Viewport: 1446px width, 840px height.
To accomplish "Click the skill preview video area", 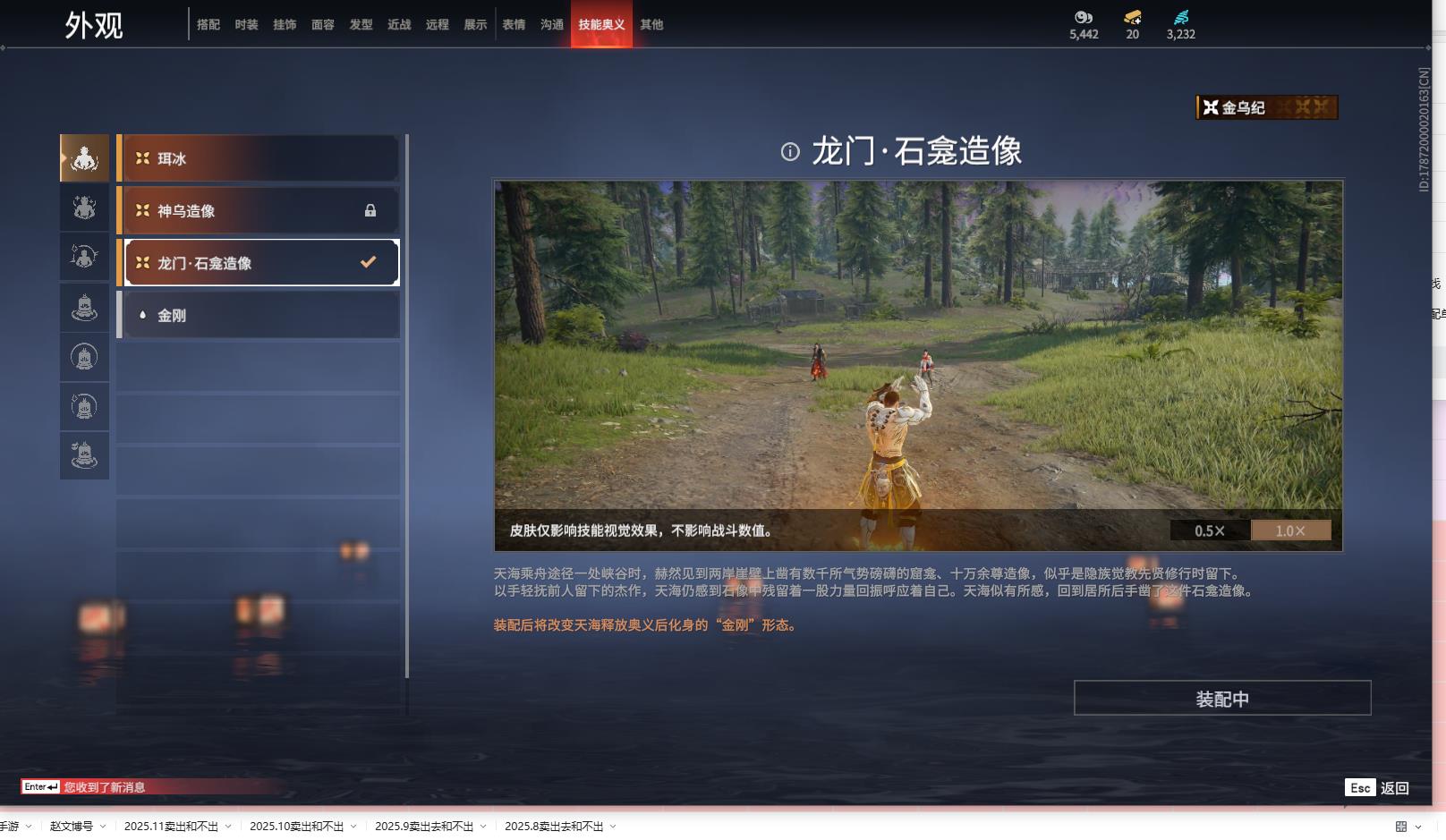I will pos(919,366).
